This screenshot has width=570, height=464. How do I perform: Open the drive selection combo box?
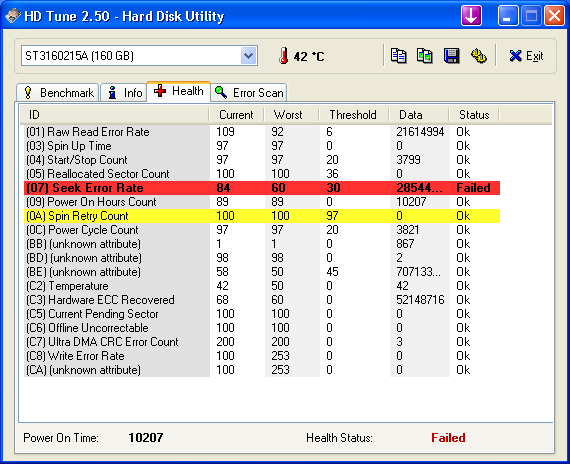coord(139,56)
